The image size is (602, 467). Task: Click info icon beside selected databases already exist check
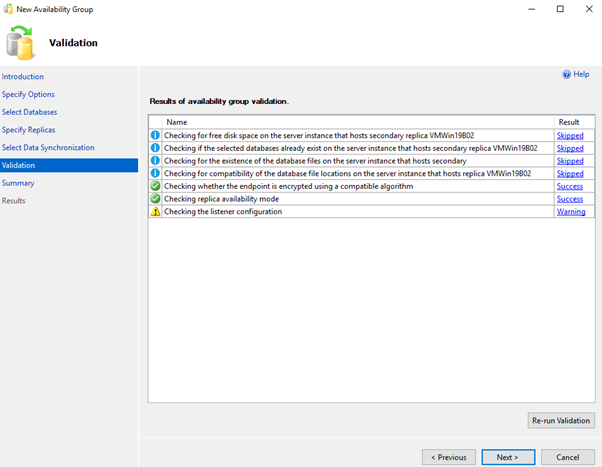(x=155, y=148)
